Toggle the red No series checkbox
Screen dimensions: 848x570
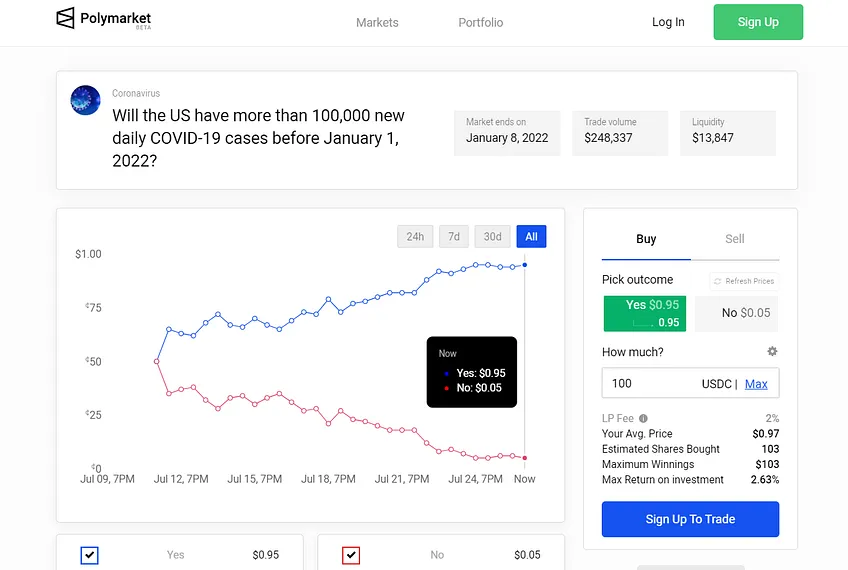coord(351,555)
